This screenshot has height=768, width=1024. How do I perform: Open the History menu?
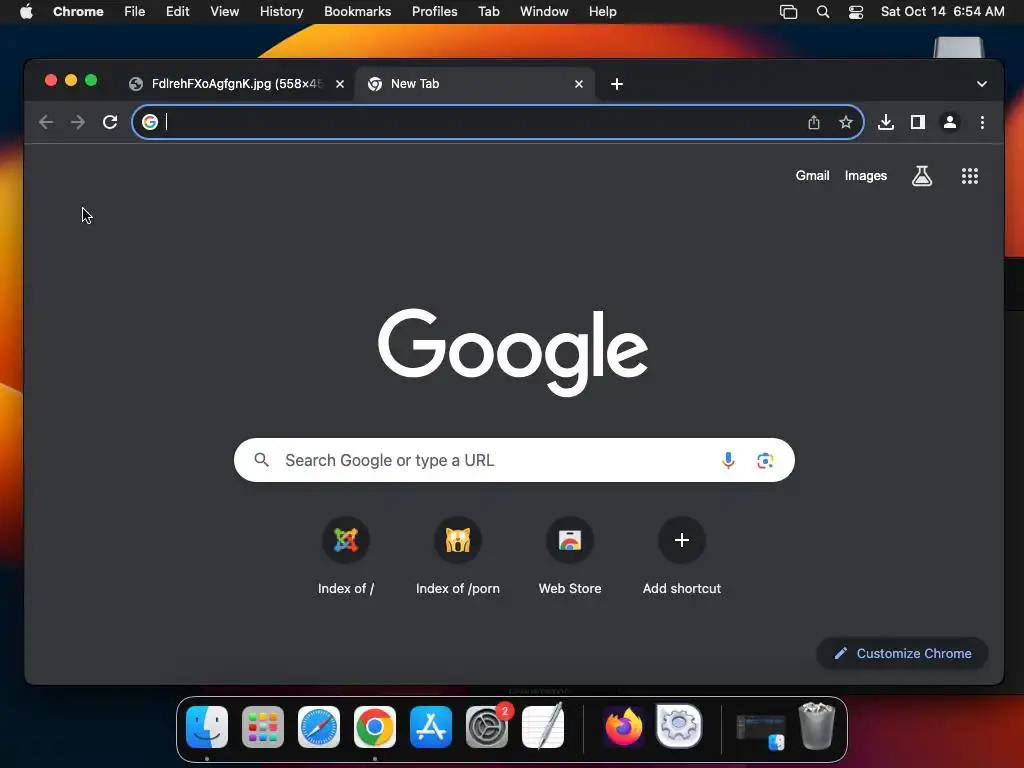tap(281, 12)
